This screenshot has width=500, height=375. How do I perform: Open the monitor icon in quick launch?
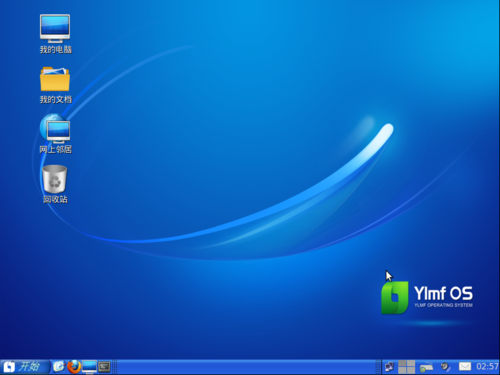(89, 367)
